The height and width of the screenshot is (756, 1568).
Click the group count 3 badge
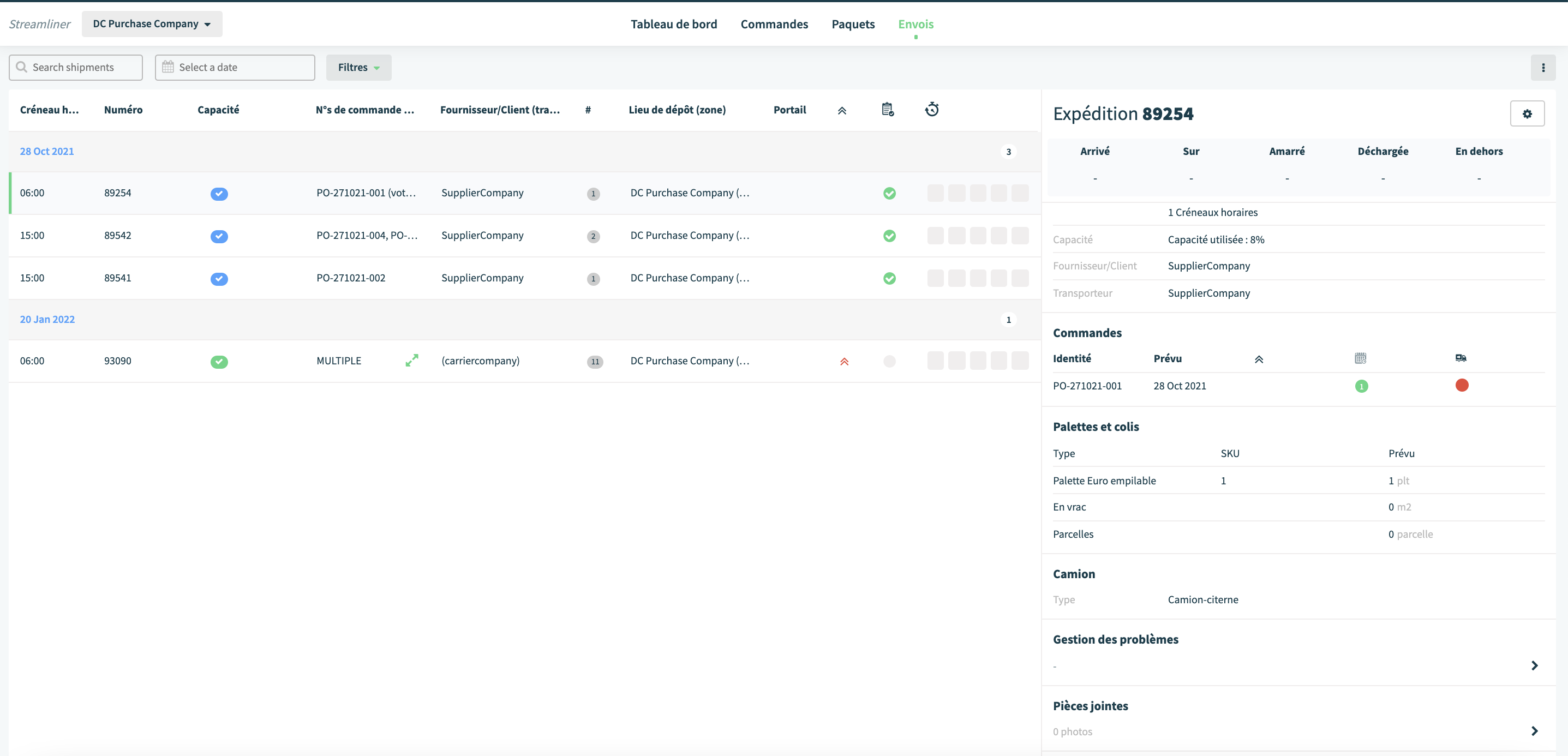(x=1009, y=152)
